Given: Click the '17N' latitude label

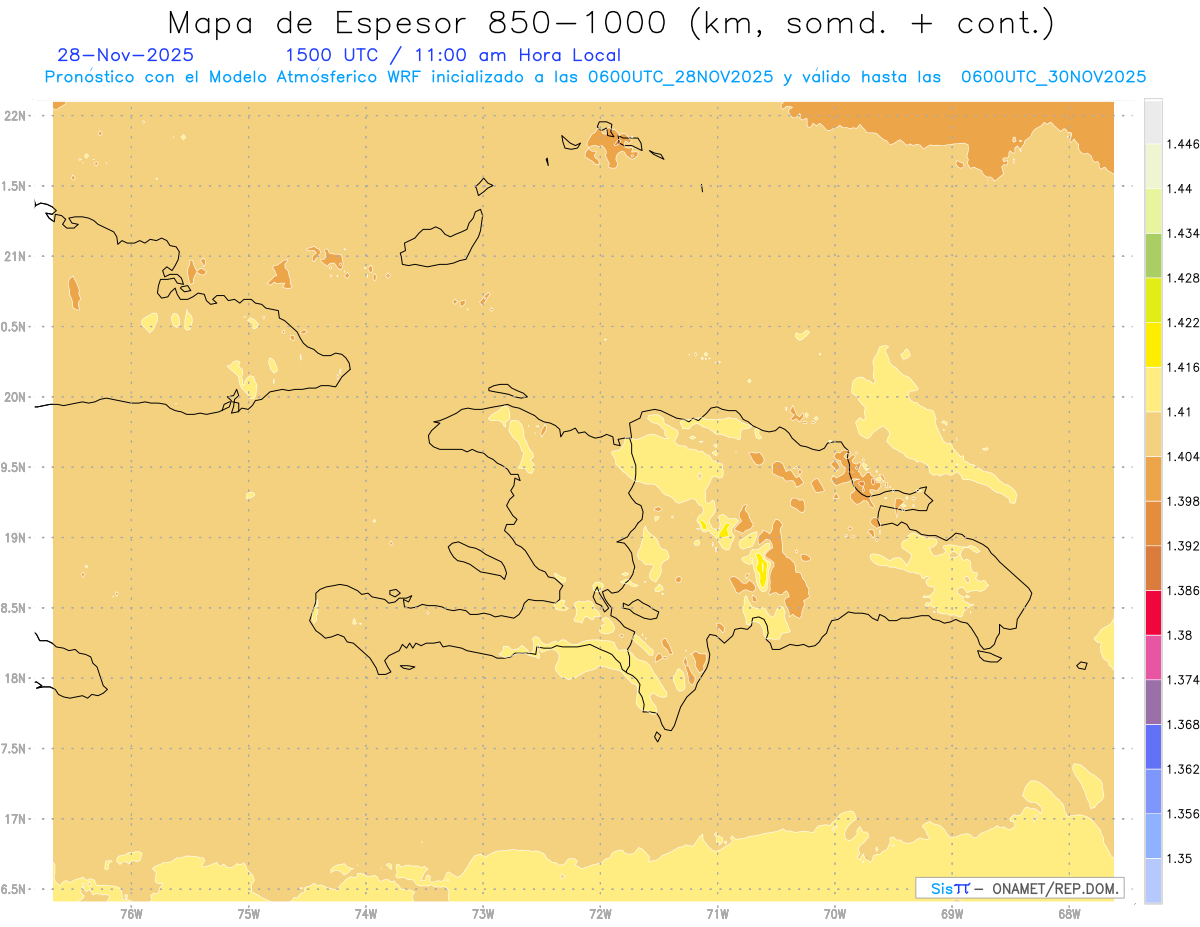Looking at the screenshot, I should tap(15, 819).
